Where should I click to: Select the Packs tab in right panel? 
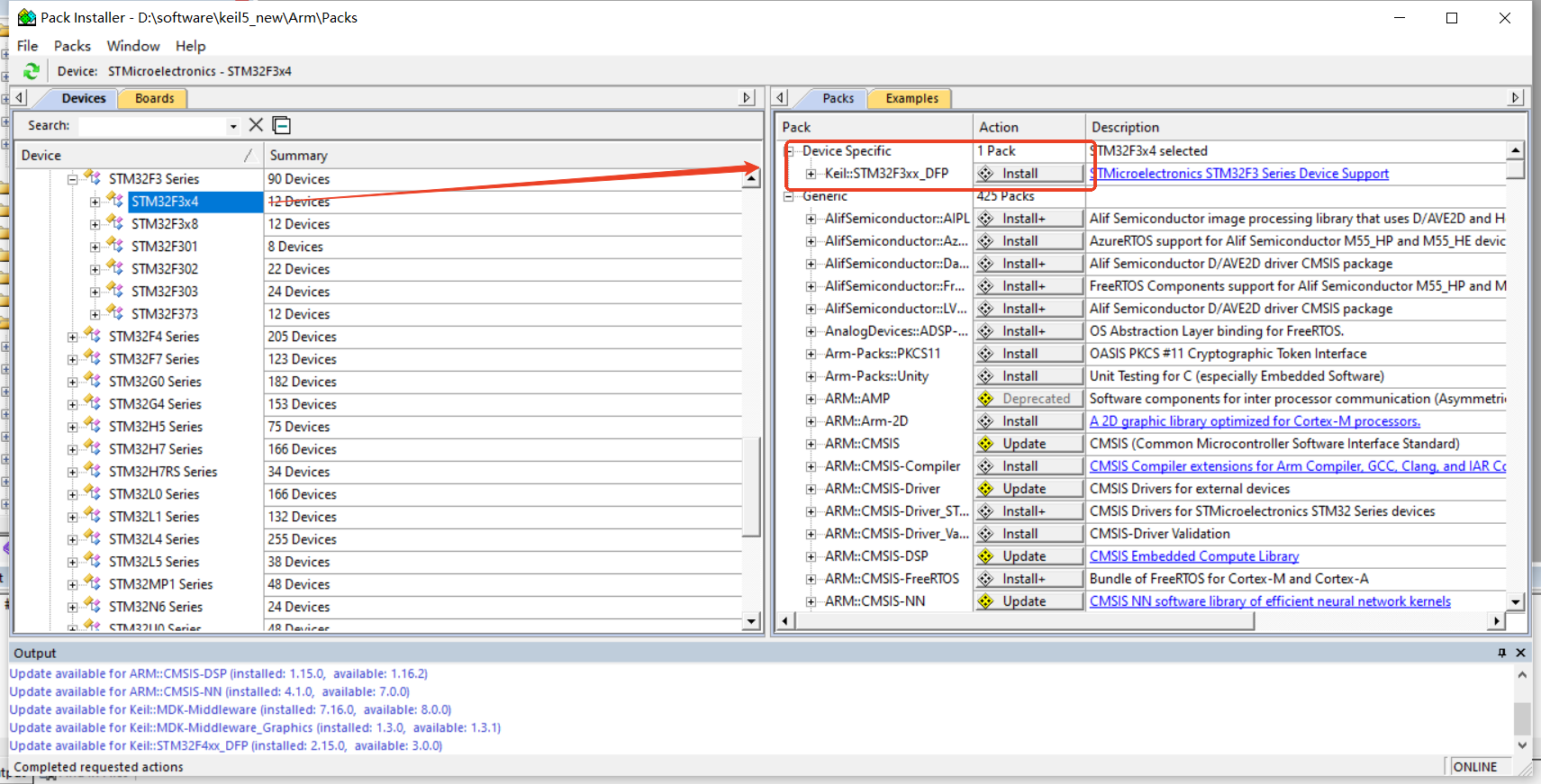838,98
